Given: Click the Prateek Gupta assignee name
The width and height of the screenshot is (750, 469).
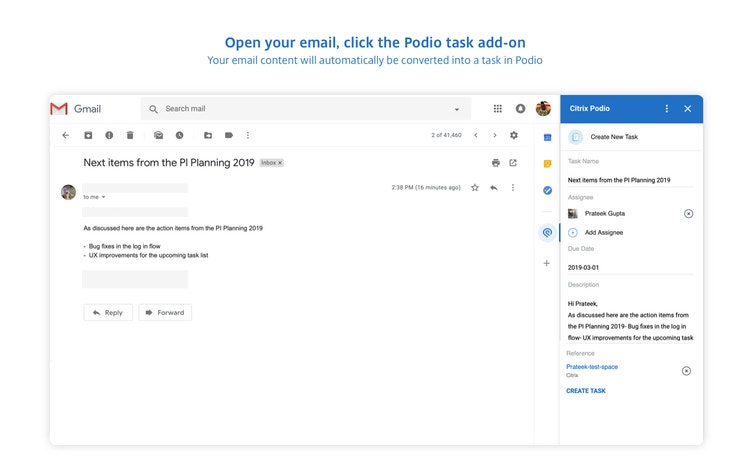Looking at the screenshot, I should click(x=605, y=214).
